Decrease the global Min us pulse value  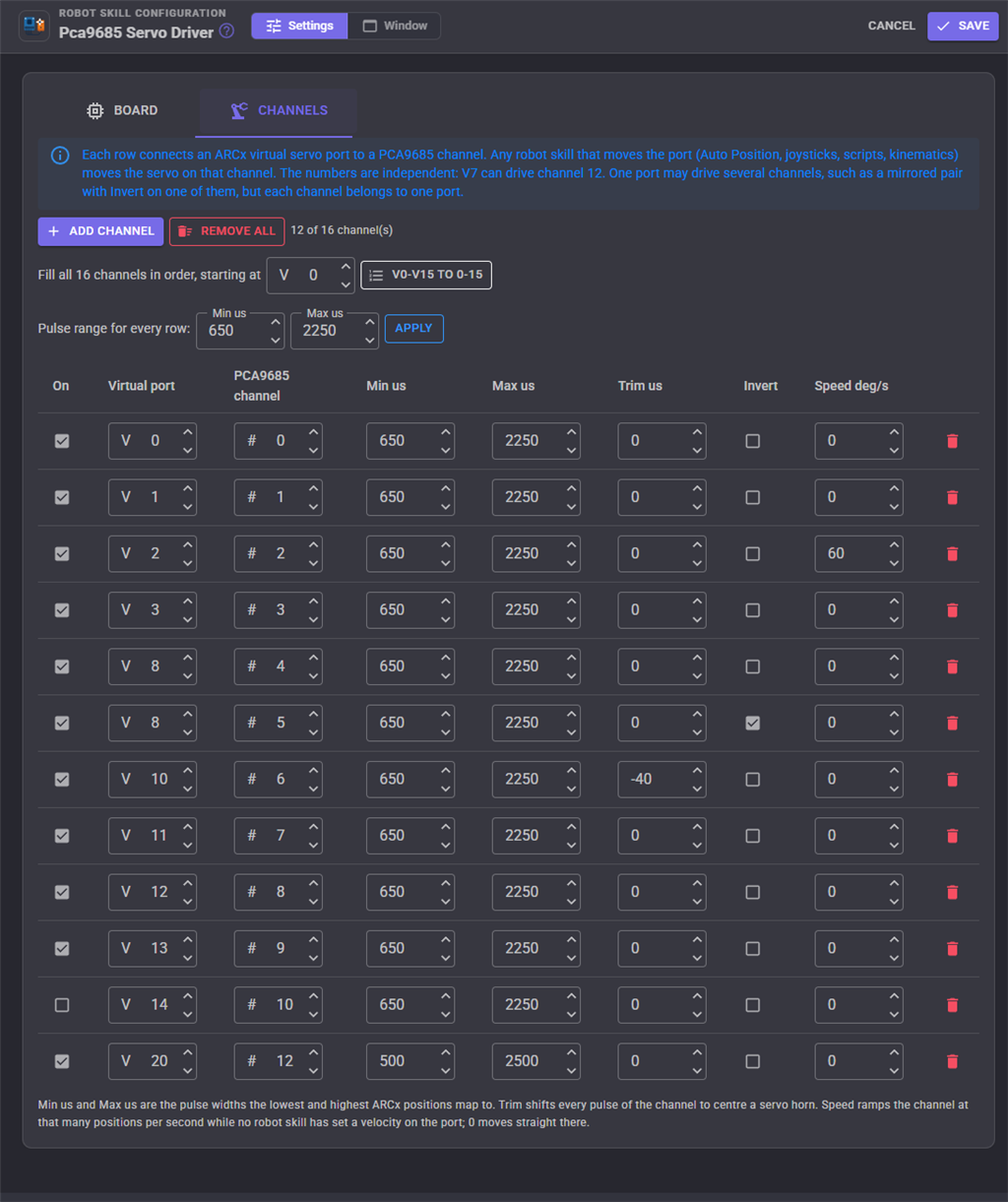click(x=276, y=340)
